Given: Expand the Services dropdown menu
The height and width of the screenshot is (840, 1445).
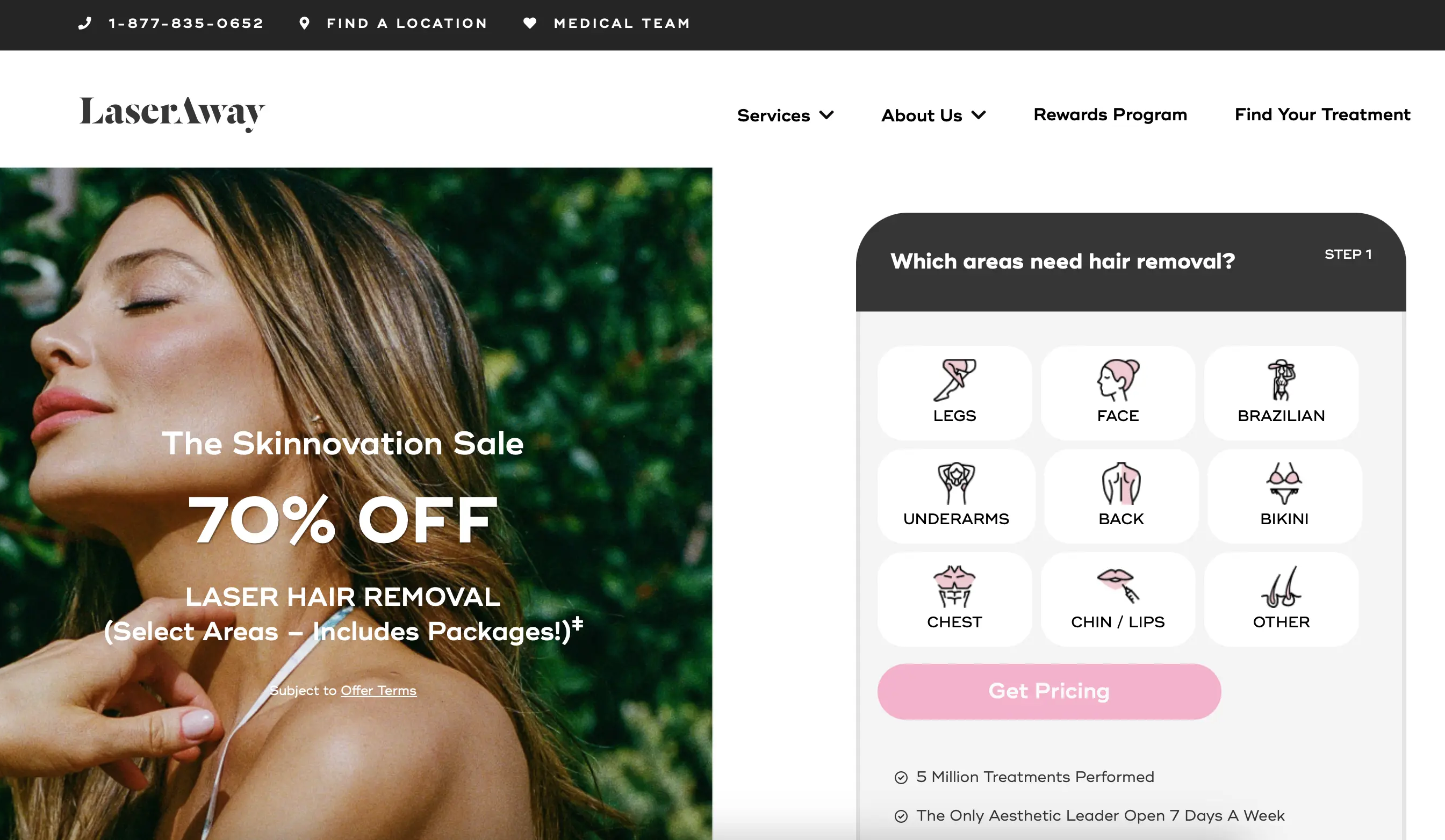Looking at the screenshot, I should (785, 115).
